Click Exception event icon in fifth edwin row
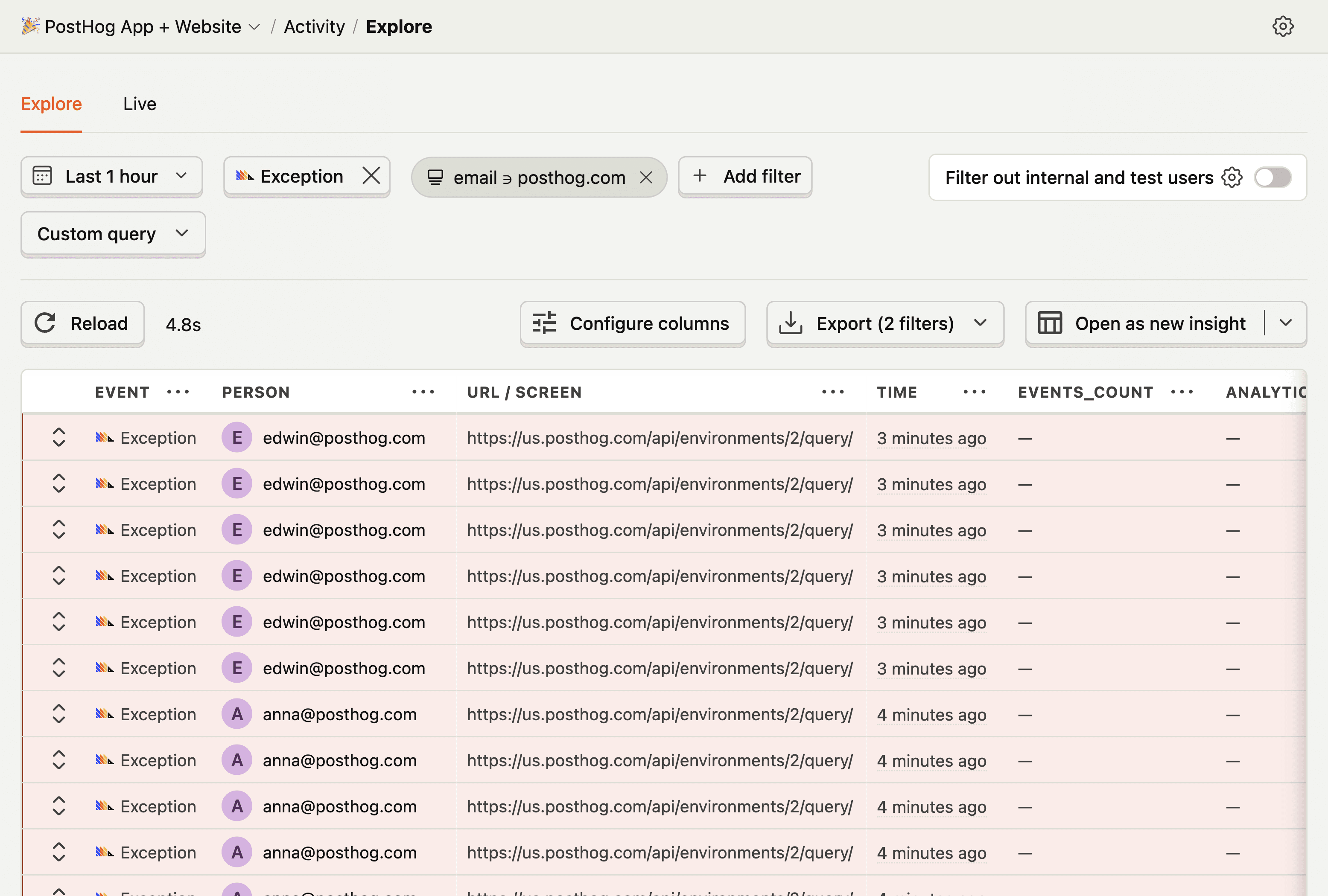This screenshot has height=896, width=1328. [105, 621]
